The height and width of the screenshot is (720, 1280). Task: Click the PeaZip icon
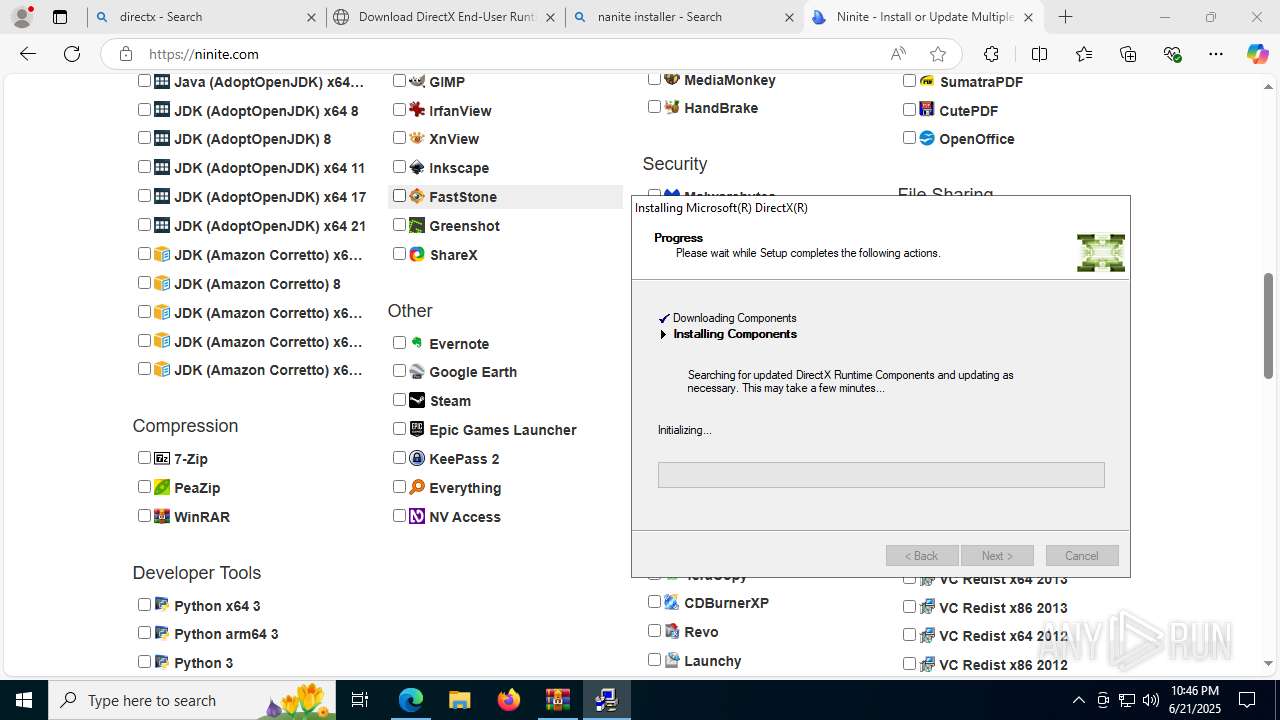tap(162, 487)
